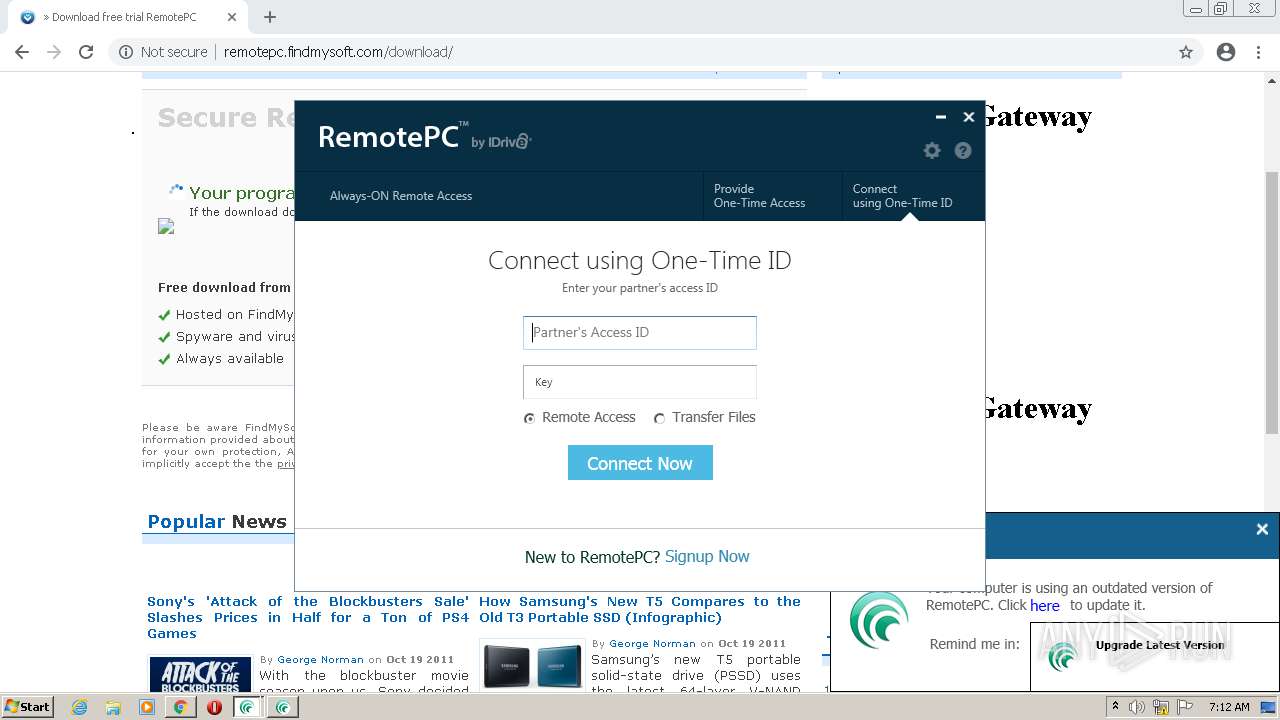Screen dimensions: 1280x720
Task: Open Windows Media Player from taskbar
Action: [147, 707]
